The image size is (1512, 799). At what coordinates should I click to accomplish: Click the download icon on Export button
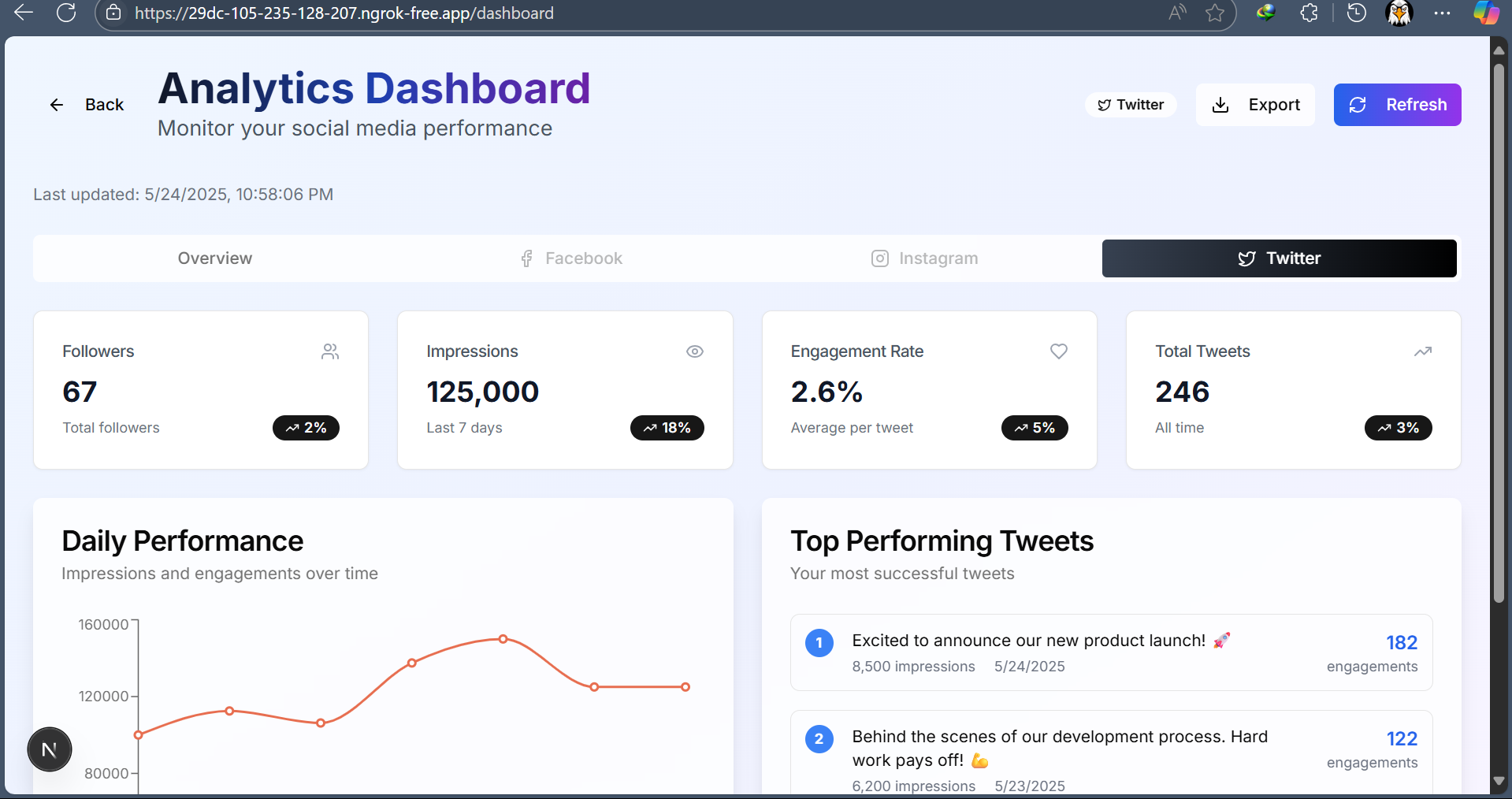click(x=1220, y=105)
